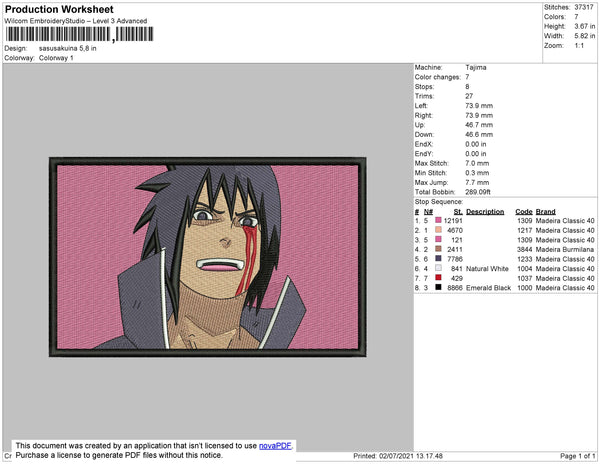The width and height of the screenshot is (600, 464).
Task: Click the Emerald Black color swatch
Action: click(x=438, y=287)
